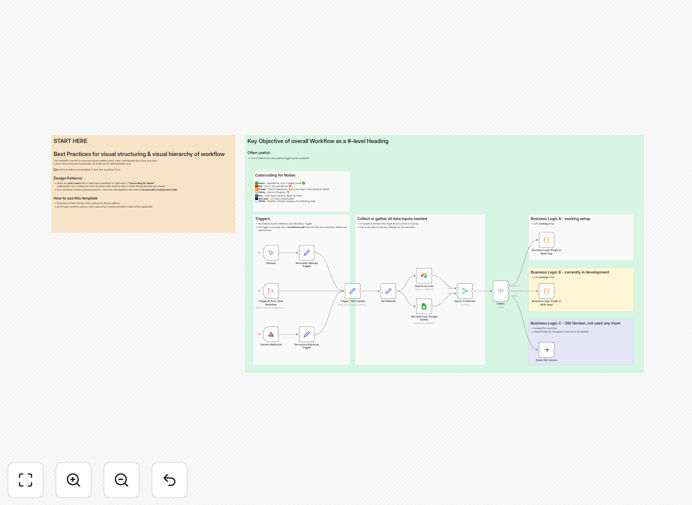Image resolution: width=692 pixels, height=505 pixels.
Task: Click 'Business Logic C - Old Version' title
Action: pyautogui.click(x=575, y=323)
